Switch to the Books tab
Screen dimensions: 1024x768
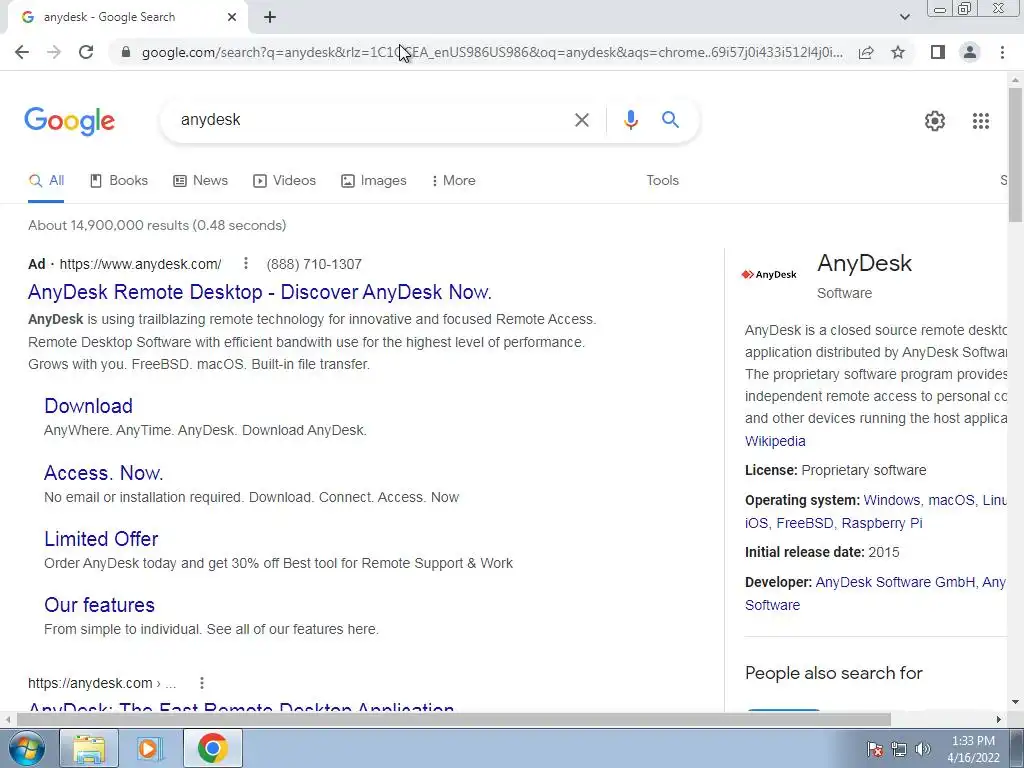pyautogui.click(x=119, y=181)
